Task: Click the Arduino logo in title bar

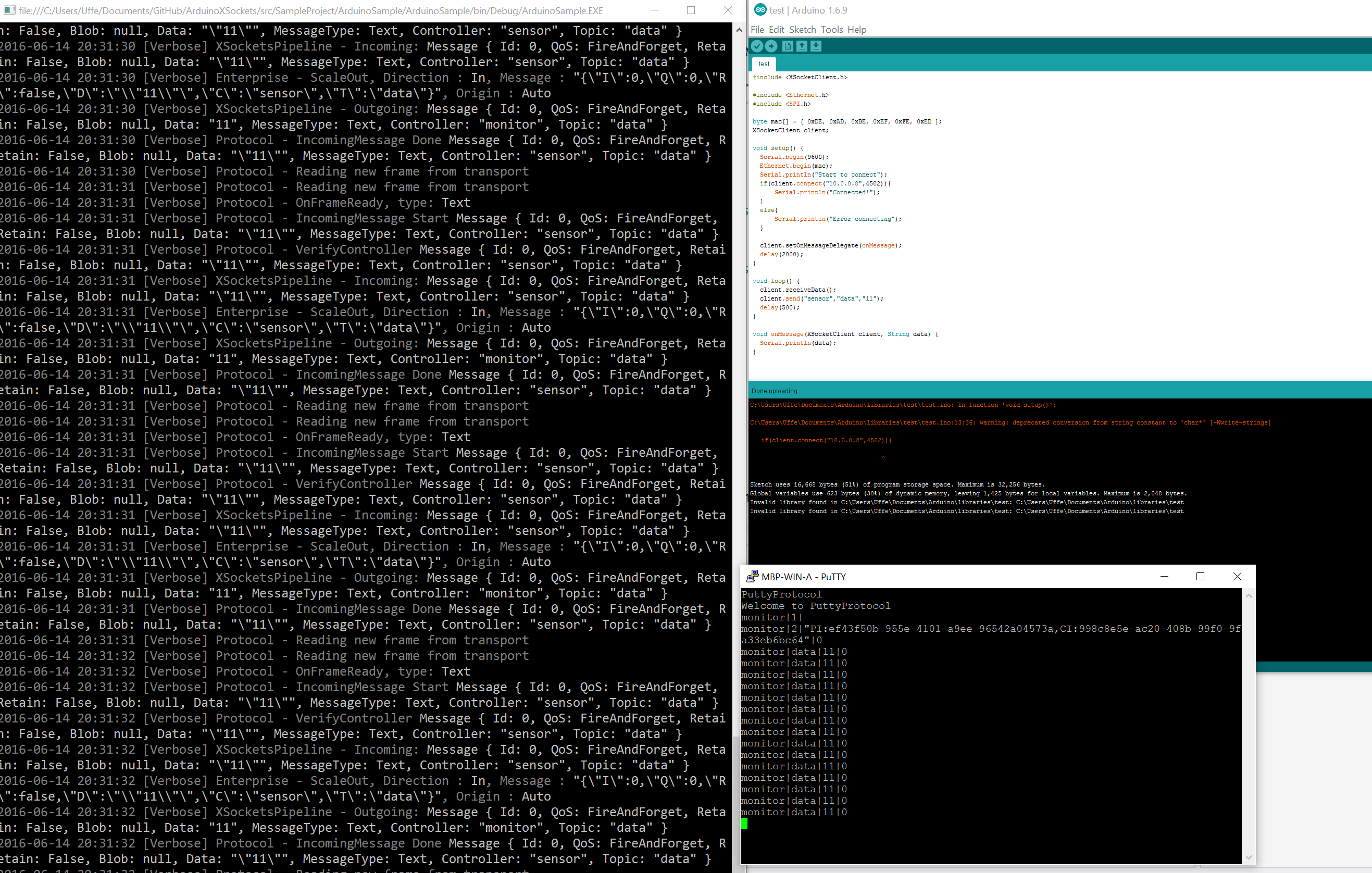Action: coord(760,10)
